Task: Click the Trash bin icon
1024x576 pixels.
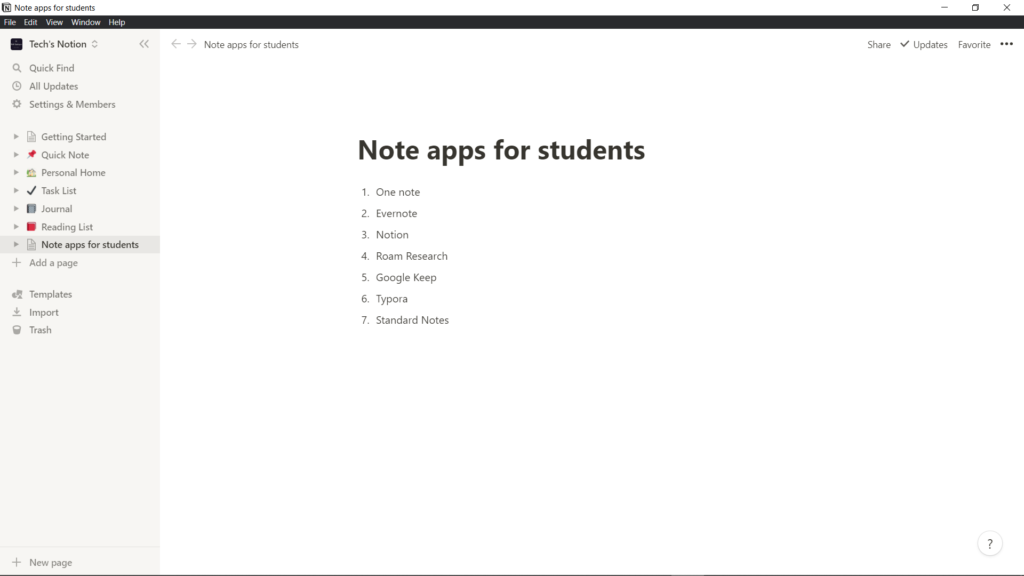Action: [x=17, y=330]
